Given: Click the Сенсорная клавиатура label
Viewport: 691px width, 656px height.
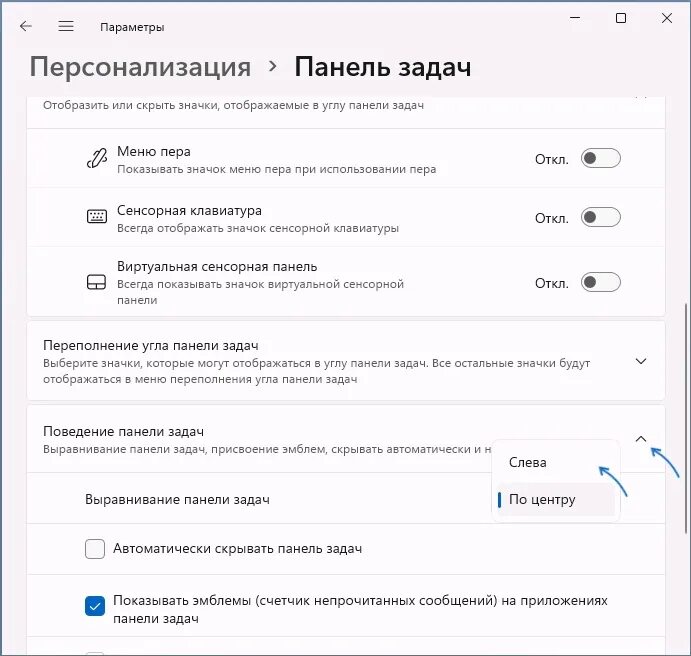Looking at the screenshot, I should [189, 211].
